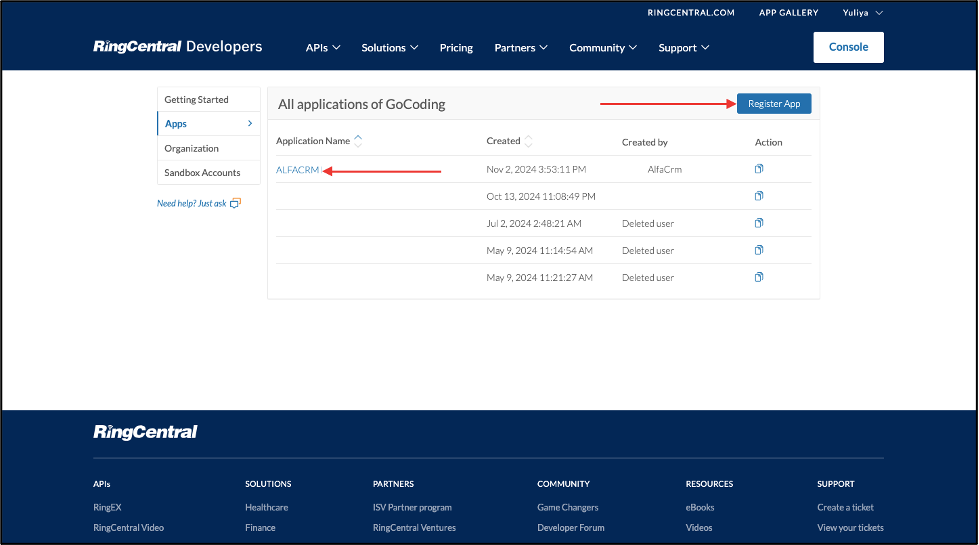Open the APP GALLERY link
Viewport: 979px width, 545px height.
[x=788, y=13]
